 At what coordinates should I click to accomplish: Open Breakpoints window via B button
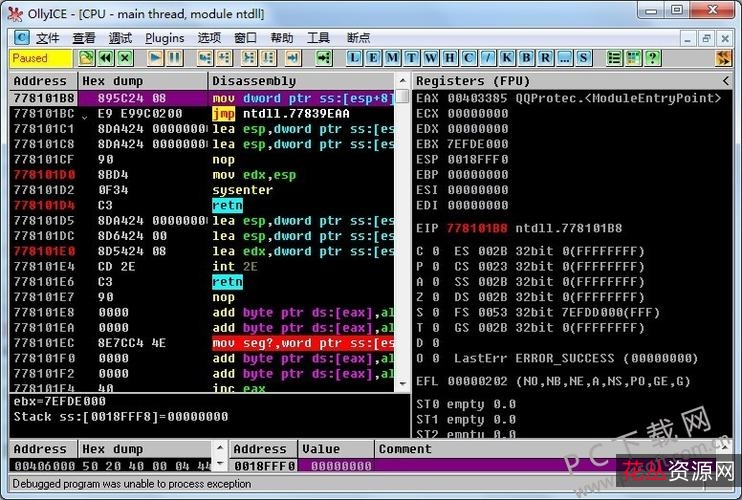[524, 58]
